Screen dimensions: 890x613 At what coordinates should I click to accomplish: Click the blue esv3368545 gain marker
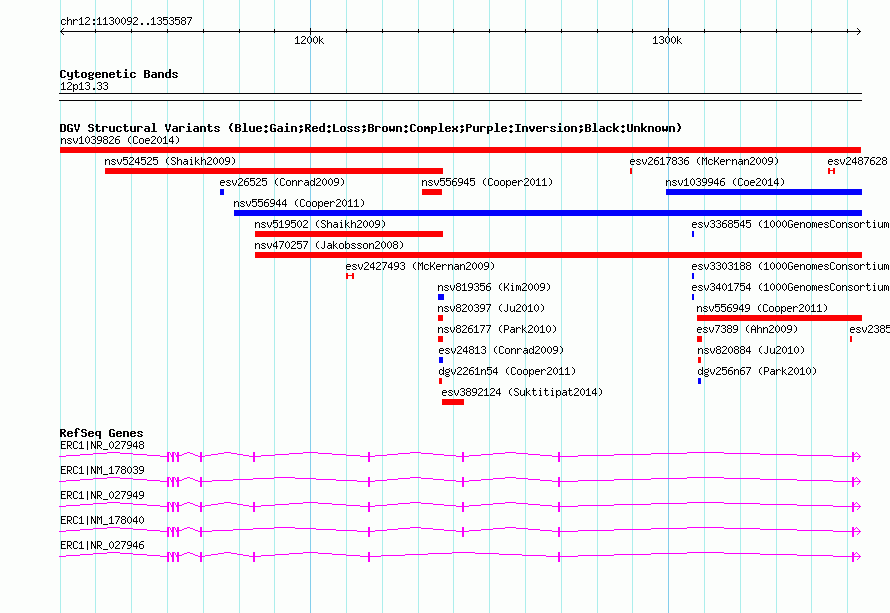coord(693,234)
